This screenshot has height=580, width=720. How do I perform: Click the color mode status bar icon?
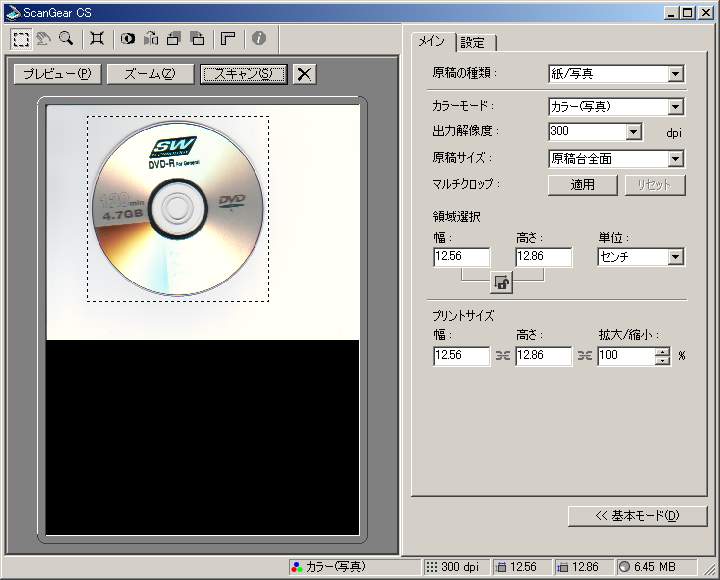click(x=297, y=568)
